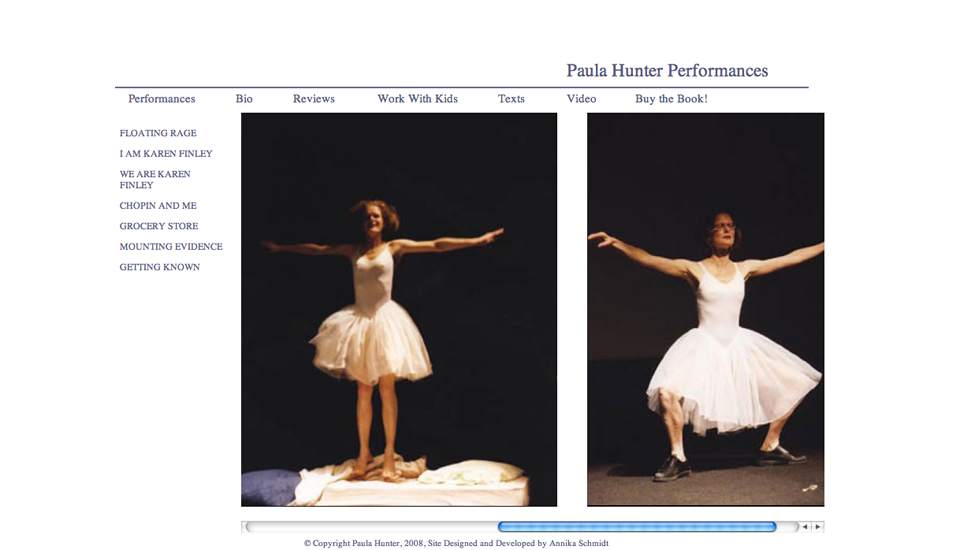Open the Reviews section
This screenshot has width=975, height=550.
313,99
